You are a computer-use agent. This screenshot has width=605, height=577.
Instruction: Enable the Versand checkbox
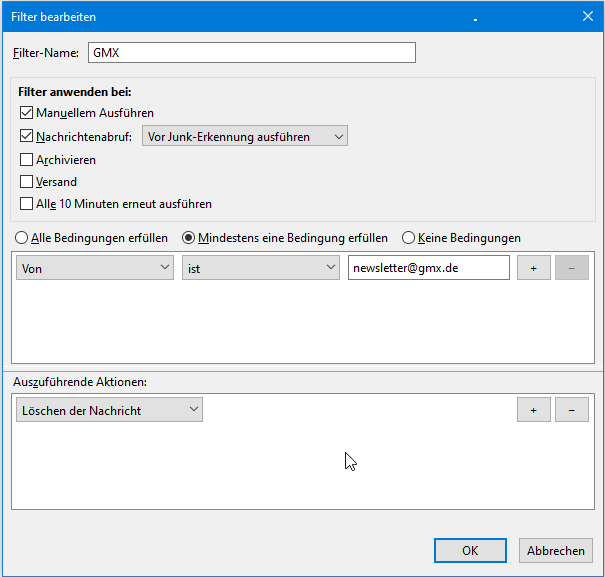coord(27,182)
